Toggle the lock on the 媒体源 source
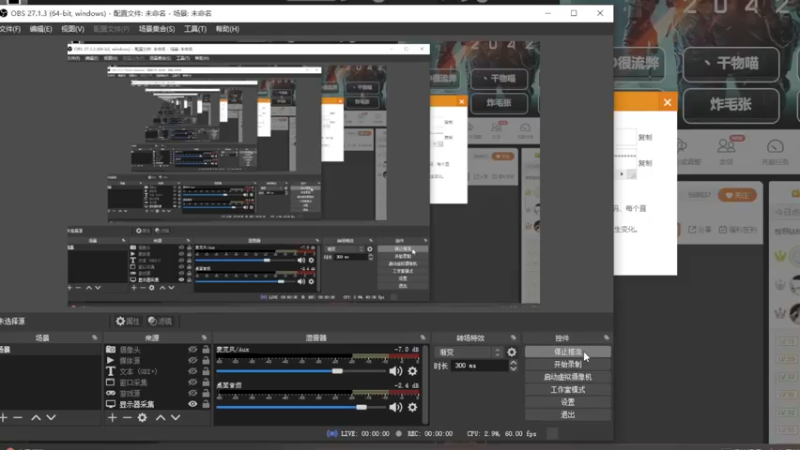800x450 pixels. pos(206,360)
